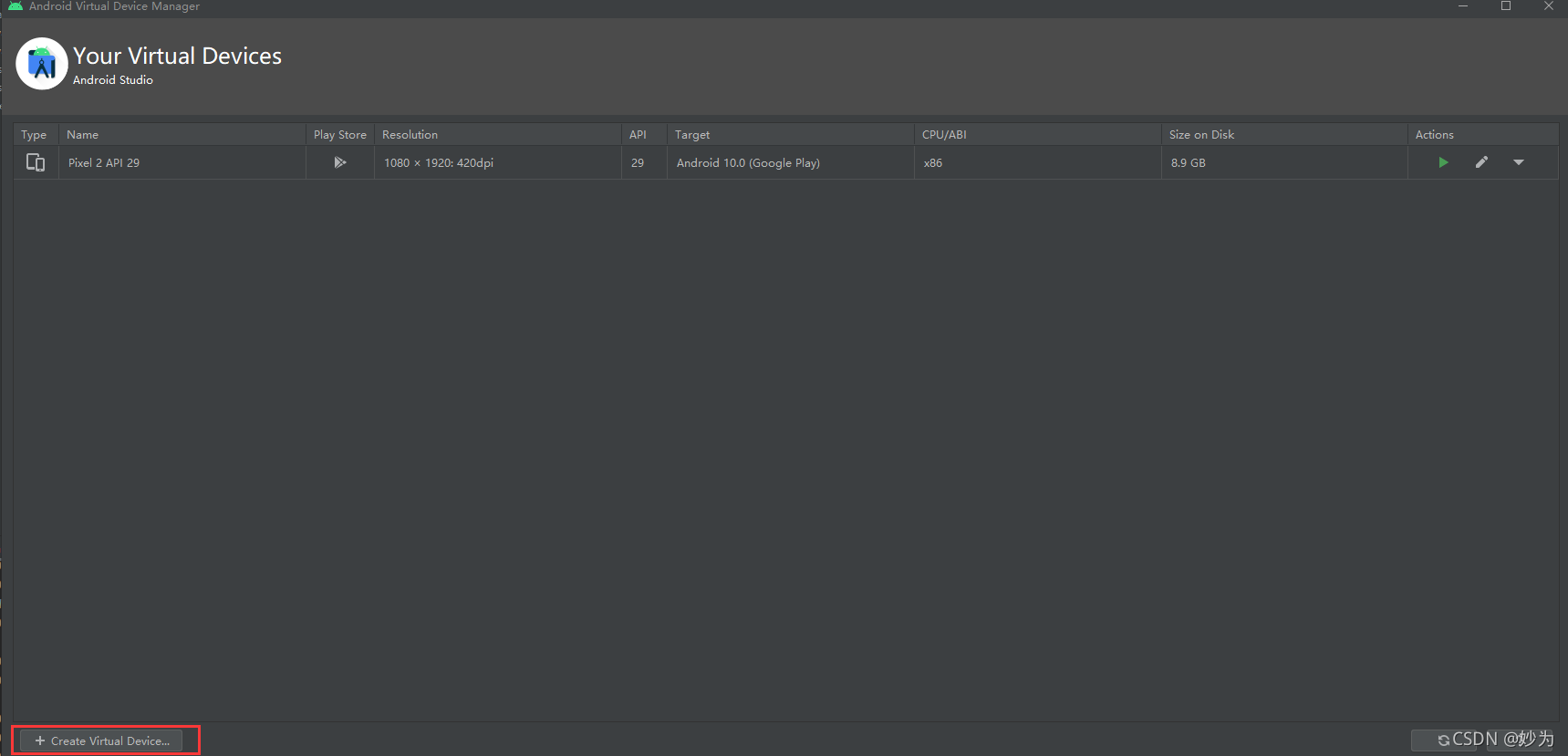Sort by the Name column header
1568x756 pixels.
click(x=182, y=134)
